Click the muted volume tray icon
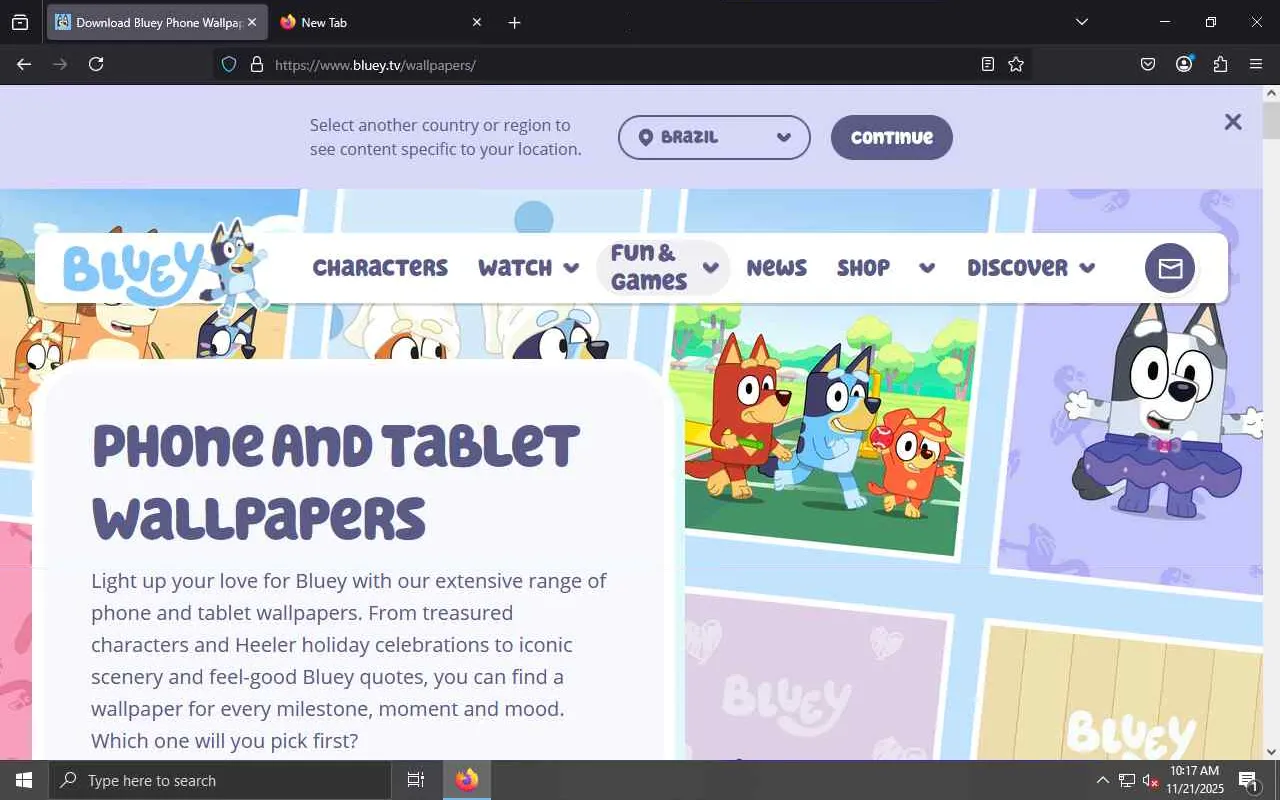Viewport: 1280px width, 800px height. click(x=1150, y=780)
